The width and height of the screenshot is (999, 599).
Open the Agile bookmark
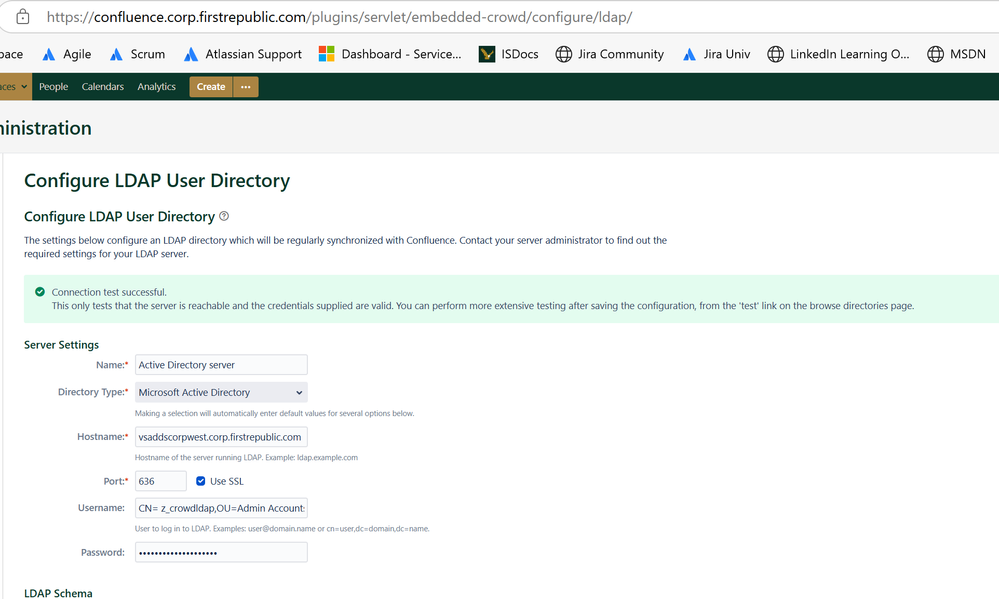point(67,54)
